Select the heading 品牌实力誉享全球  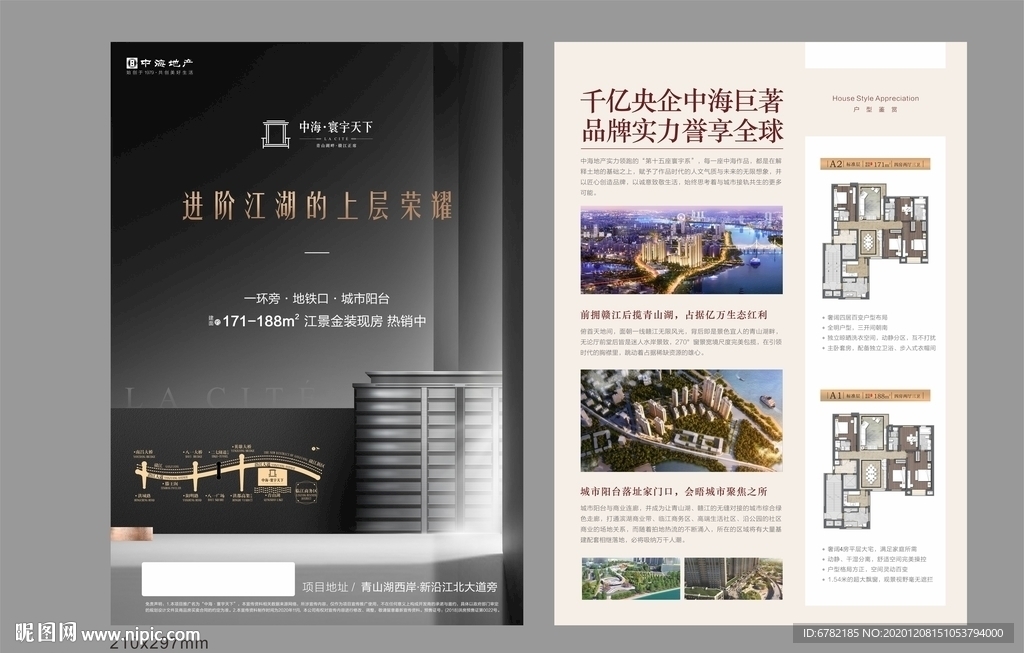[x=682, y=131]
